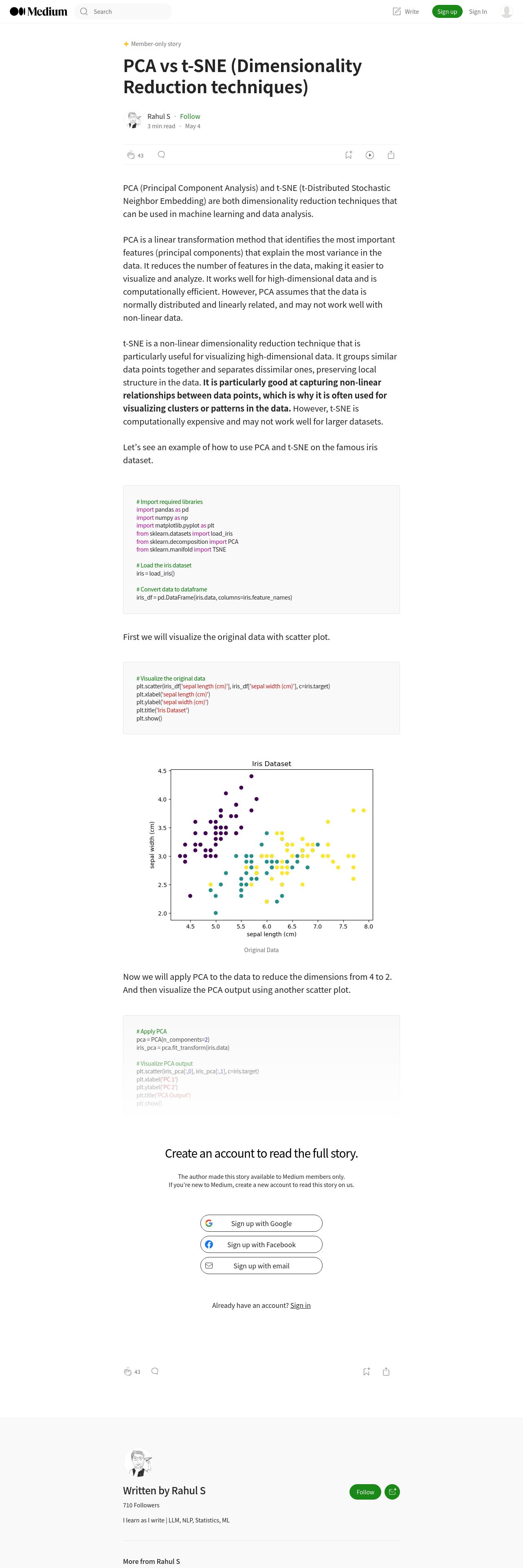Click the top share icon
The height and width of the screenshot is (1568, 523).
[391, 155]
